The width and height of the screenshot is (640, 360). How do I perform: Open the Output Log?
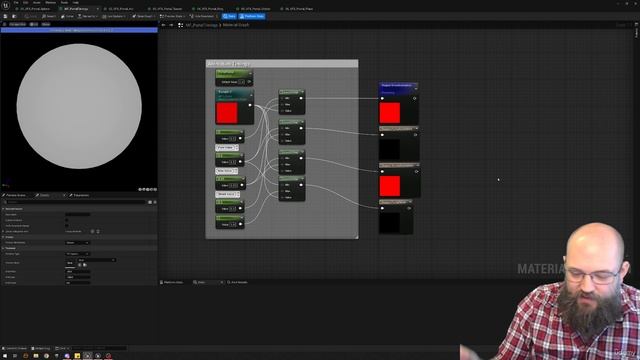(41, 348)
